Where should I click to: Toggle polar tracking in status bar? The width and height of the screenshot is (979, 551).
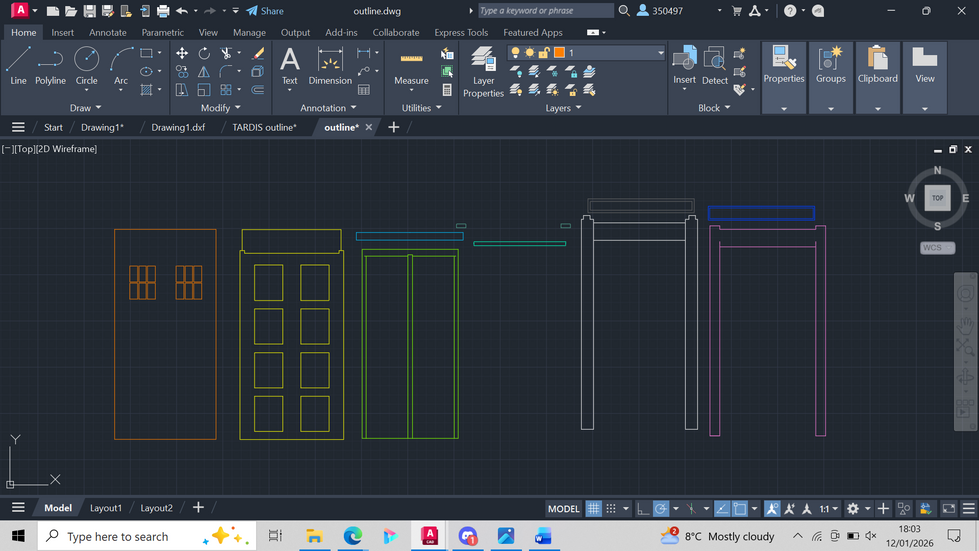(x=661, y=509)
